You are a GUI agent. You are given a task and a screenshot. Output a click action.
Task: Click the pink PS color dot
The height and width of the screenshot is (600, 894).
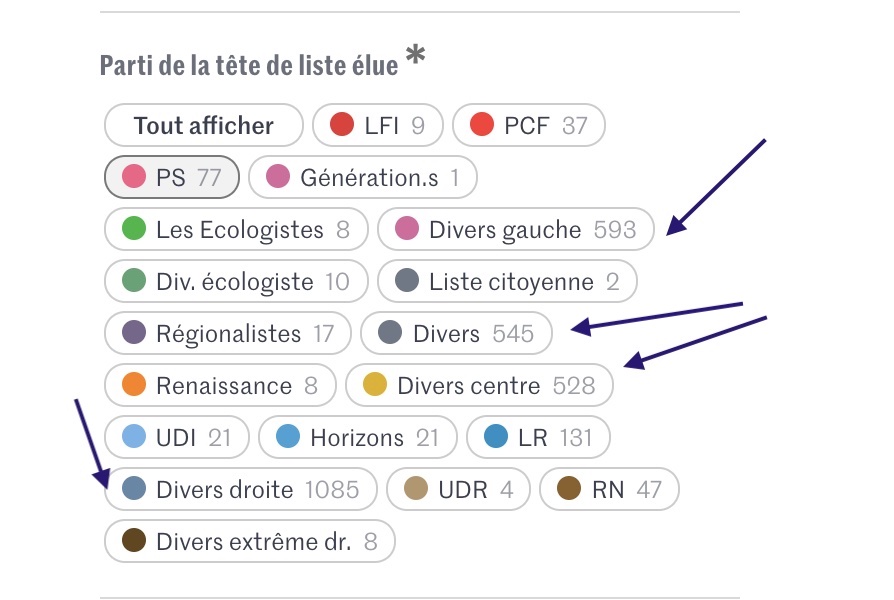(131, 177)
